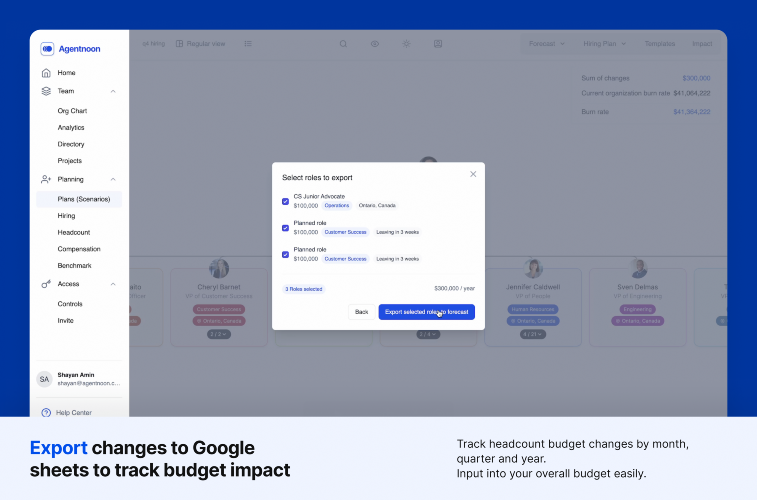Screen dimensions: 757x500
Task: Click the Sum of changes $300,000 value
Action: pyautogui.click(x=696, y=78)
